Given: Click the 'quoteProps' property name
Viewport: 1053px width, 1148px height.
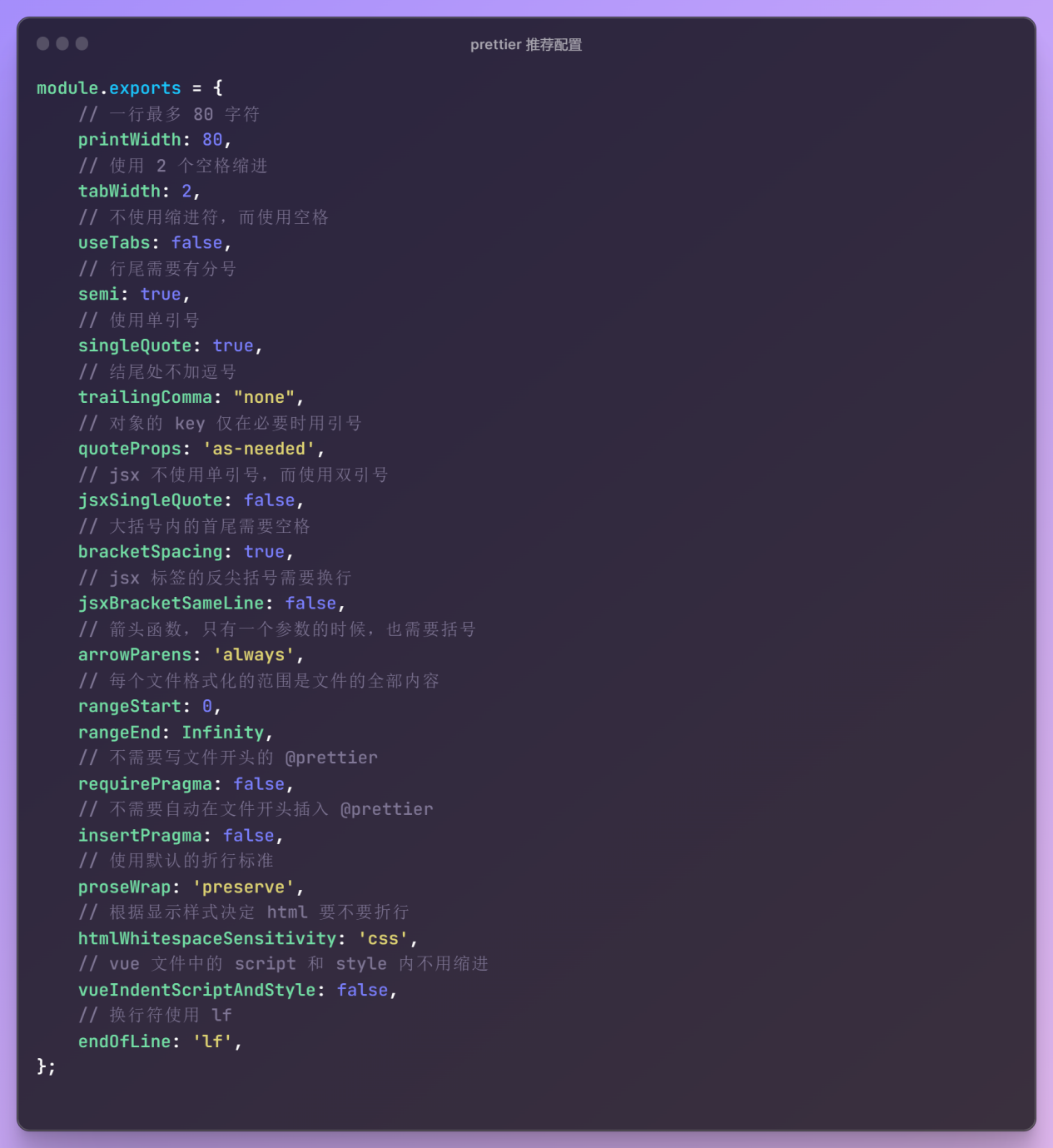Looking at the screenshot, I should 130,450.
